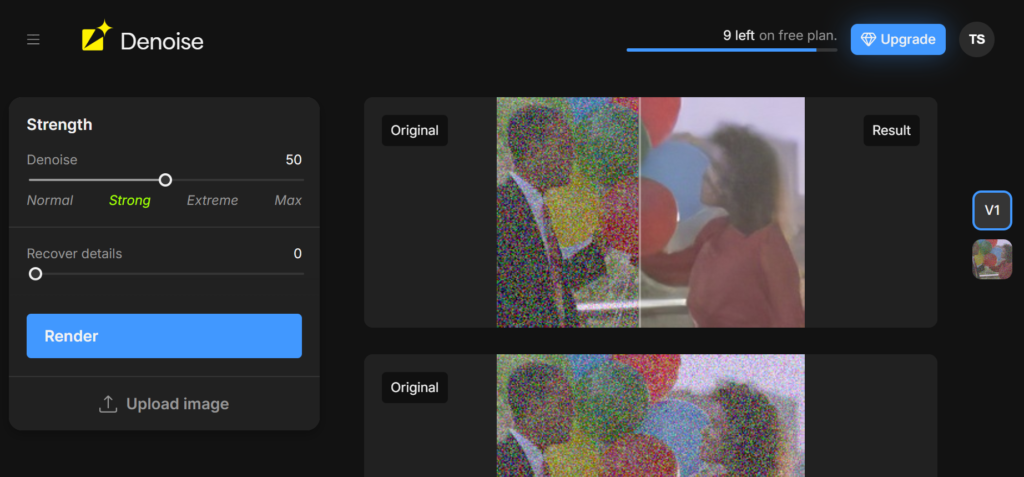Click the Denoise app title
Image resolution: width=1024 pixels, height=477 pixels.
pos(162,42)
